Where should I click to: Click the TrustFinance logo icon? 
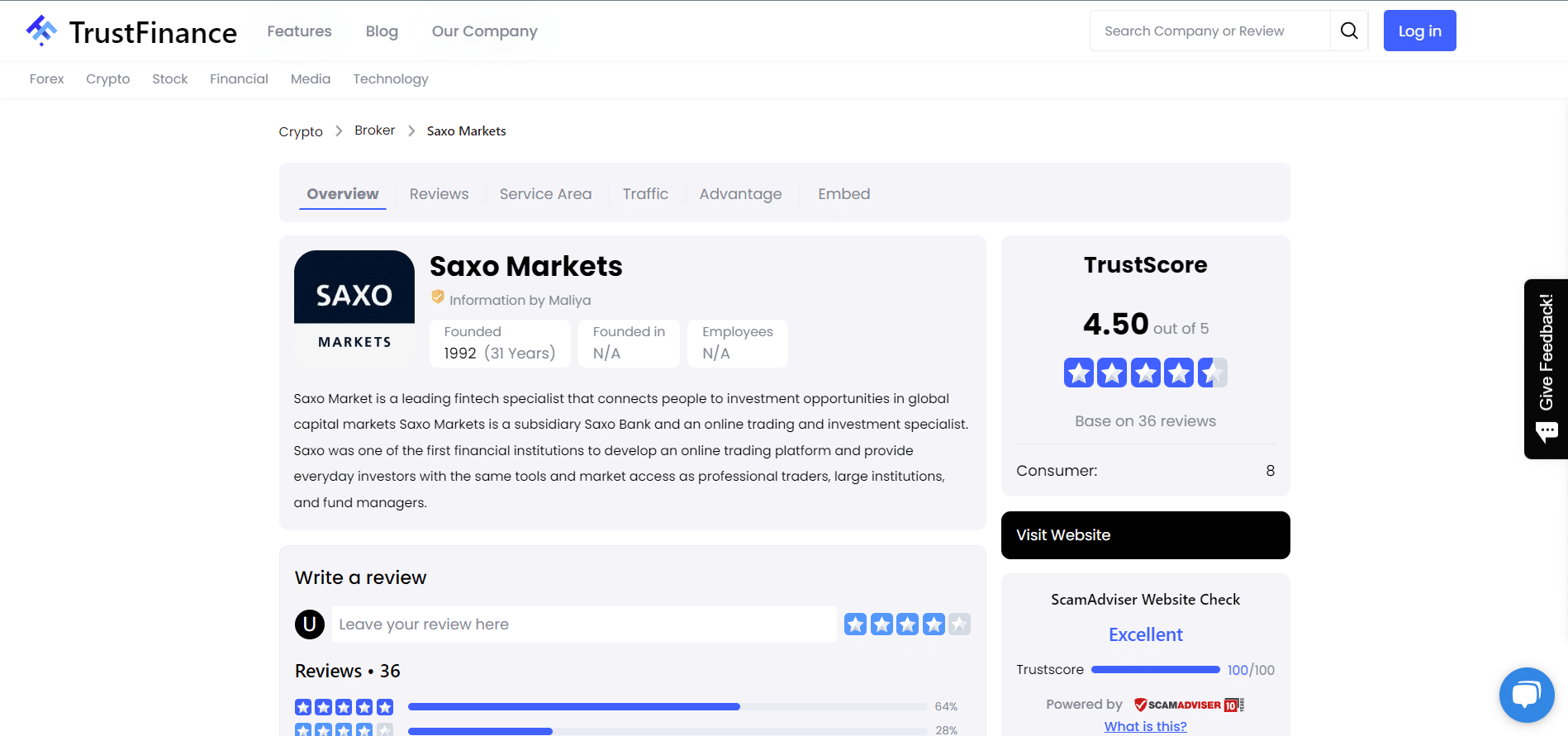click(41, 31)
